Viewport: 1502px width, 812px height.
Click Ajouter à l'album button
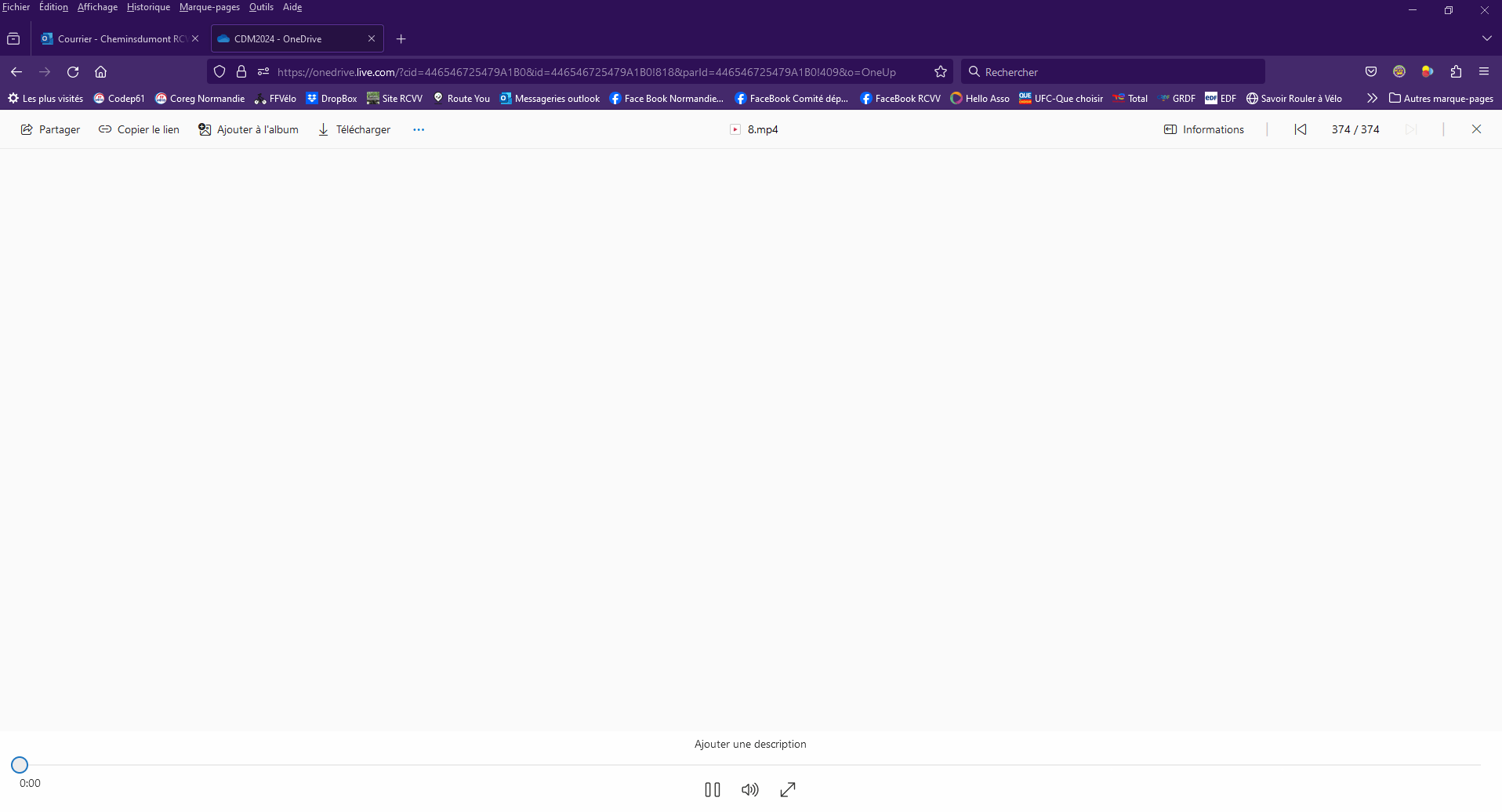click(x=249, y=129)
